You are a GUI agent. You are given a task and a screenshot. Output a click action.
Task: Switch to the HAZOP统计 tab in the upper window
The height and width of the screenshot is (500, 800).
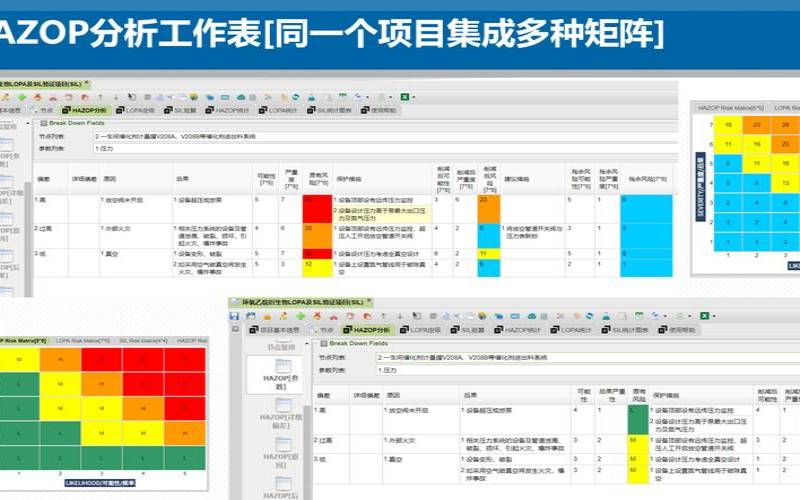[x=228, y=110]
